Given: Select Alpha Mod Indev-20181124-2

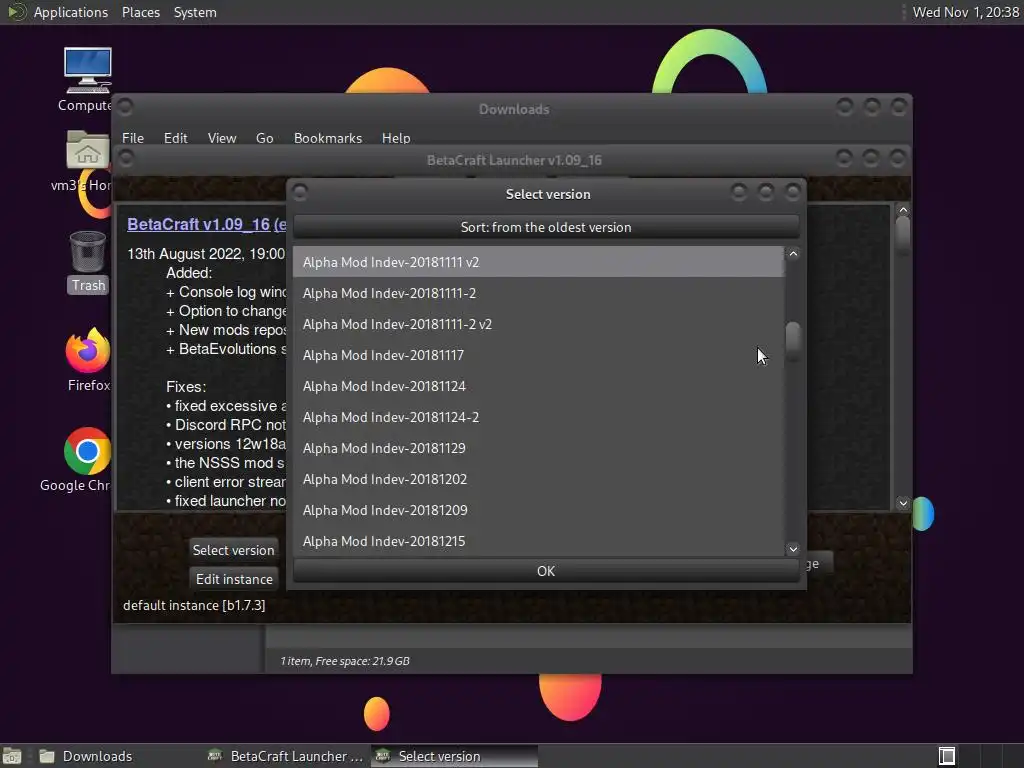Looking at the screenshot, I should click(538, 417).
